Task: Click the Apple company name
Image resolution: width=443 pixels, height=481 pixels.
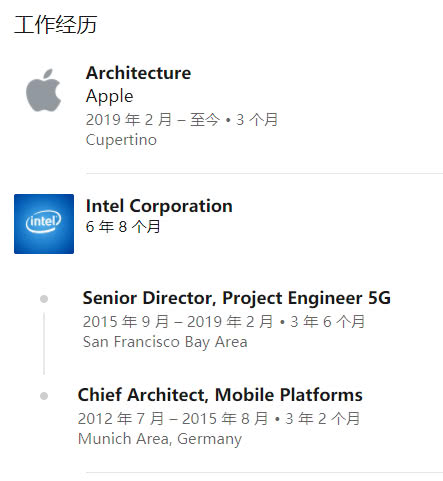Action: point(109,96)
